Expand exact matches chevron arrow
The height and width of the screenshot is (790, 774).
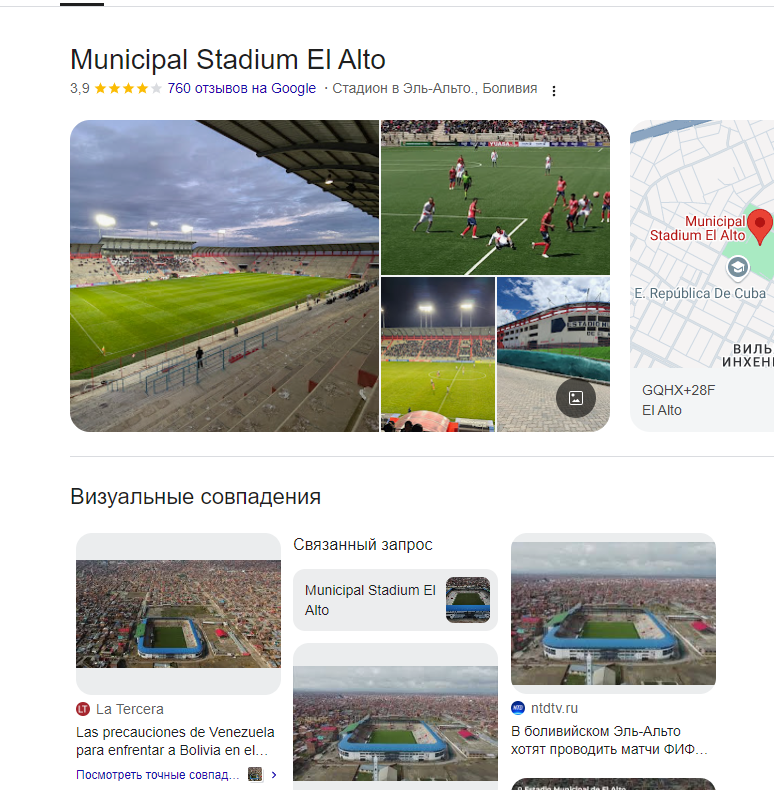pos(274,774)
